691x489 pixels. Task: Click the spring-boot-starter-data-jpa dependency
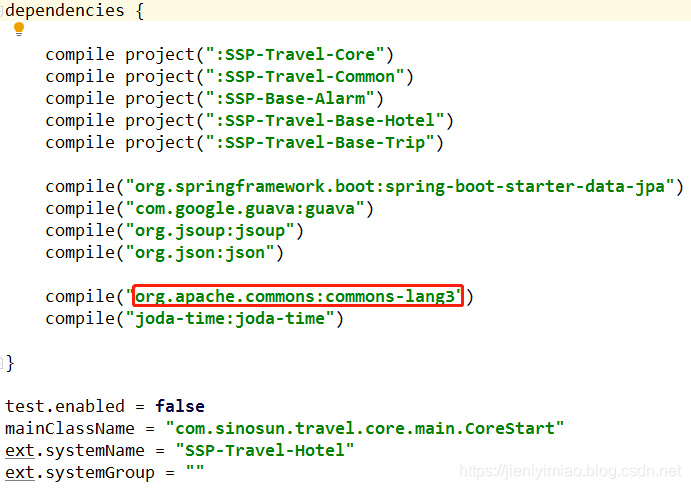pyautogui.click(x=400, y=187)
